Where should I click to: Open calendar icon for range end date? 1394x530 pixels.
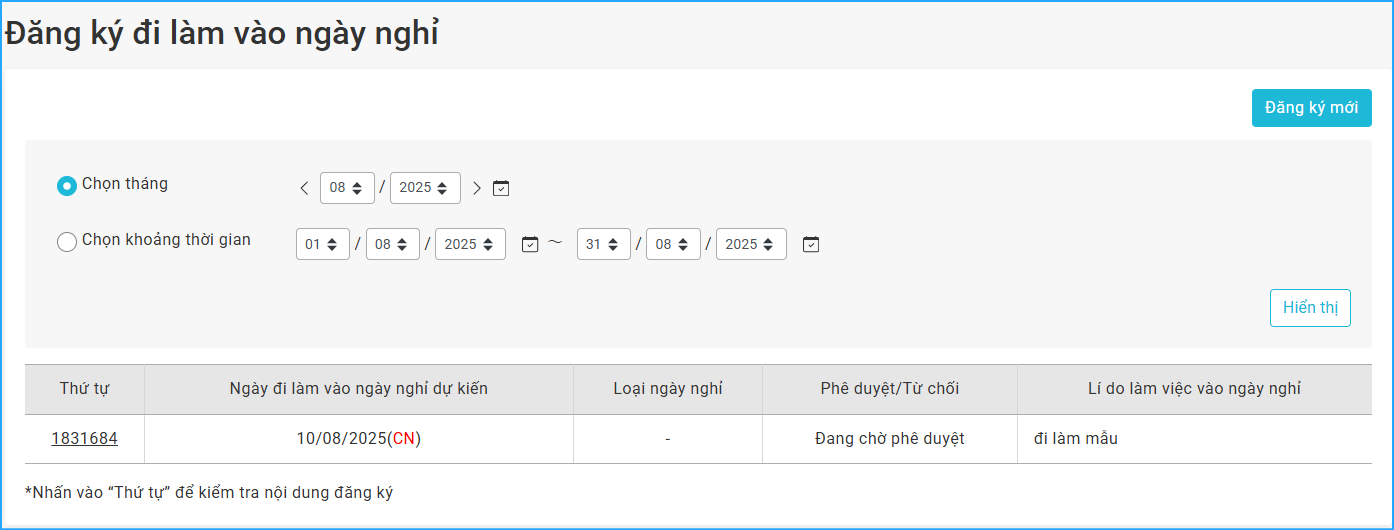point(811,244)
